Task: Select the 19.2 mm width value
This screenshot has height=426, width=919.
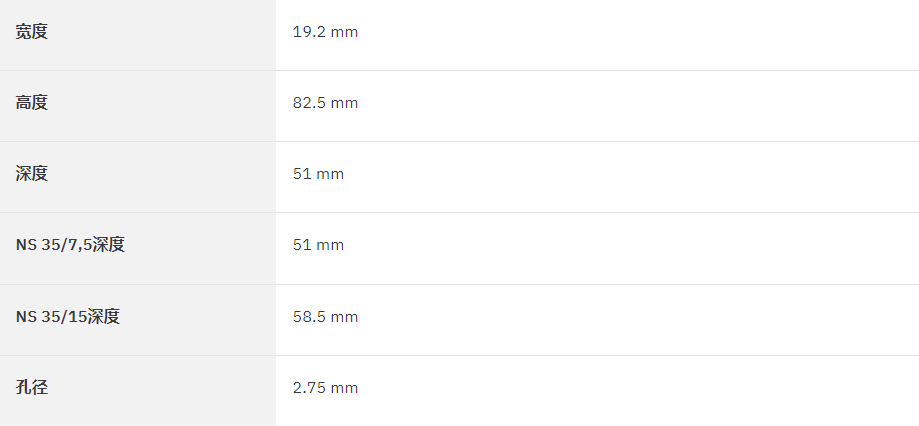Action: point(325,32)
